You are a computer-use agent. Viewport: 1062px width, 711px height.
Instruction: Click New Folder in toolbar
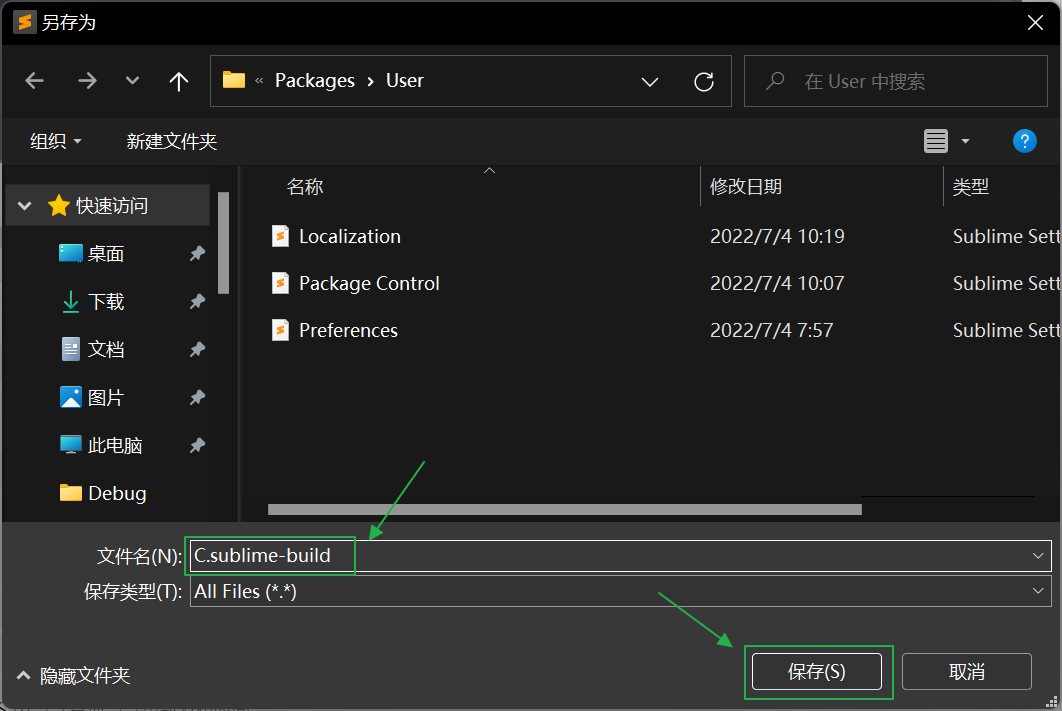point(172,142)
